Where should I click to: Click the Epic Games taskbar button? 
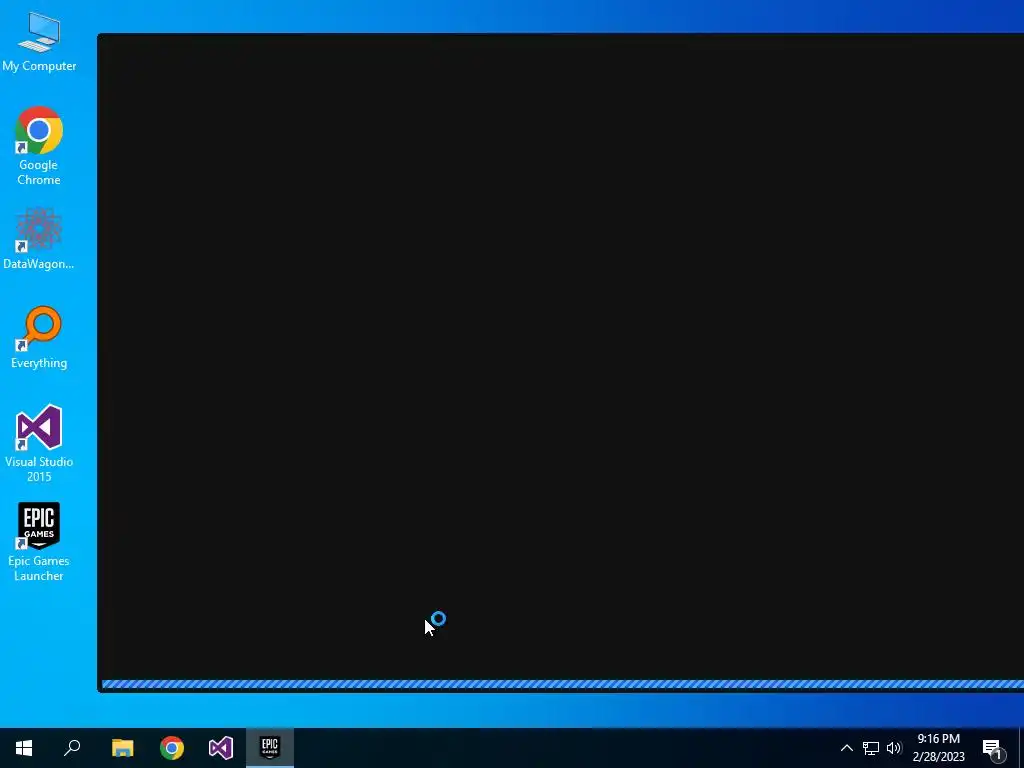coord(270,748)
